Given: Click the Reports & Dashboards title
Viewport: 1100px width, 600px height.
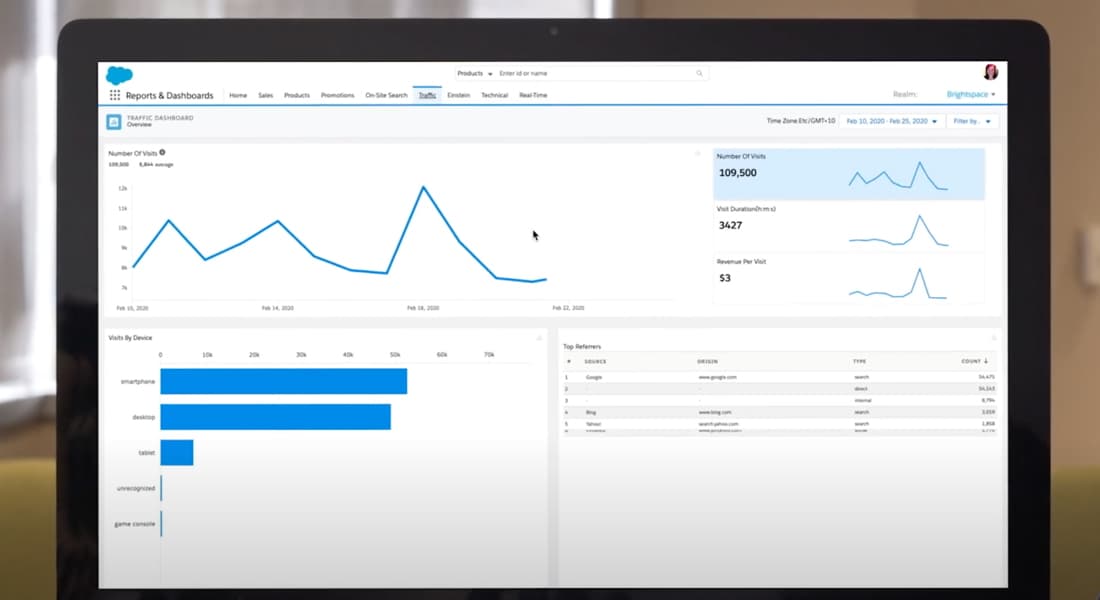Looking at the screenshot, I should 168,95.
